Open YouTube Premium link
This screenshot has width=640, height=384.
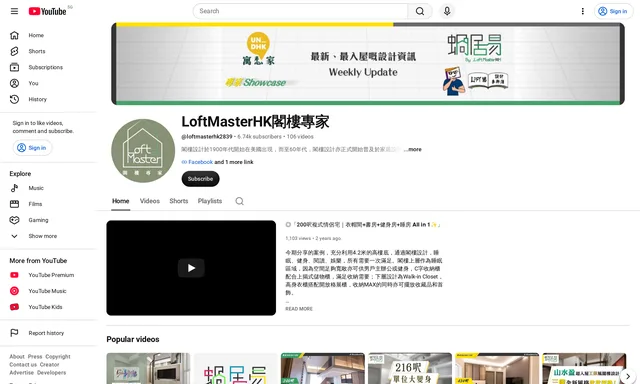coord(48,275)
